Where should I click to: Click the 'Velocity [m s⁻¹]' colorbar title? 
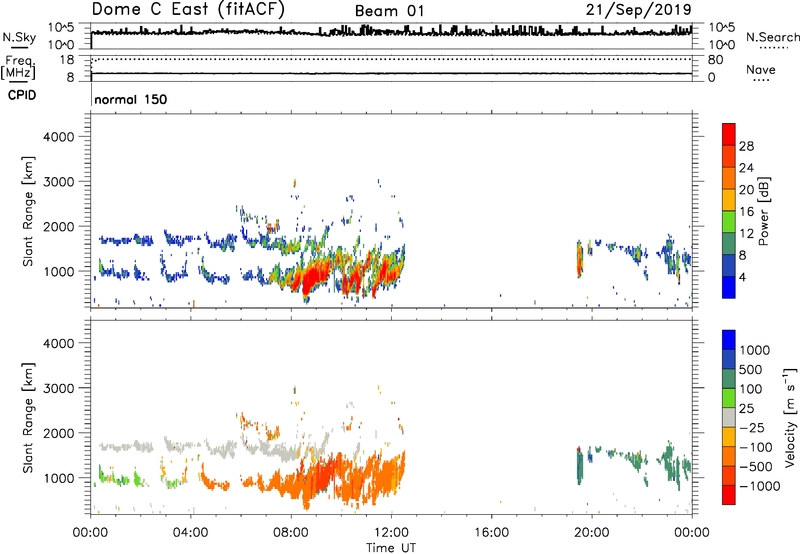(790, 417)
